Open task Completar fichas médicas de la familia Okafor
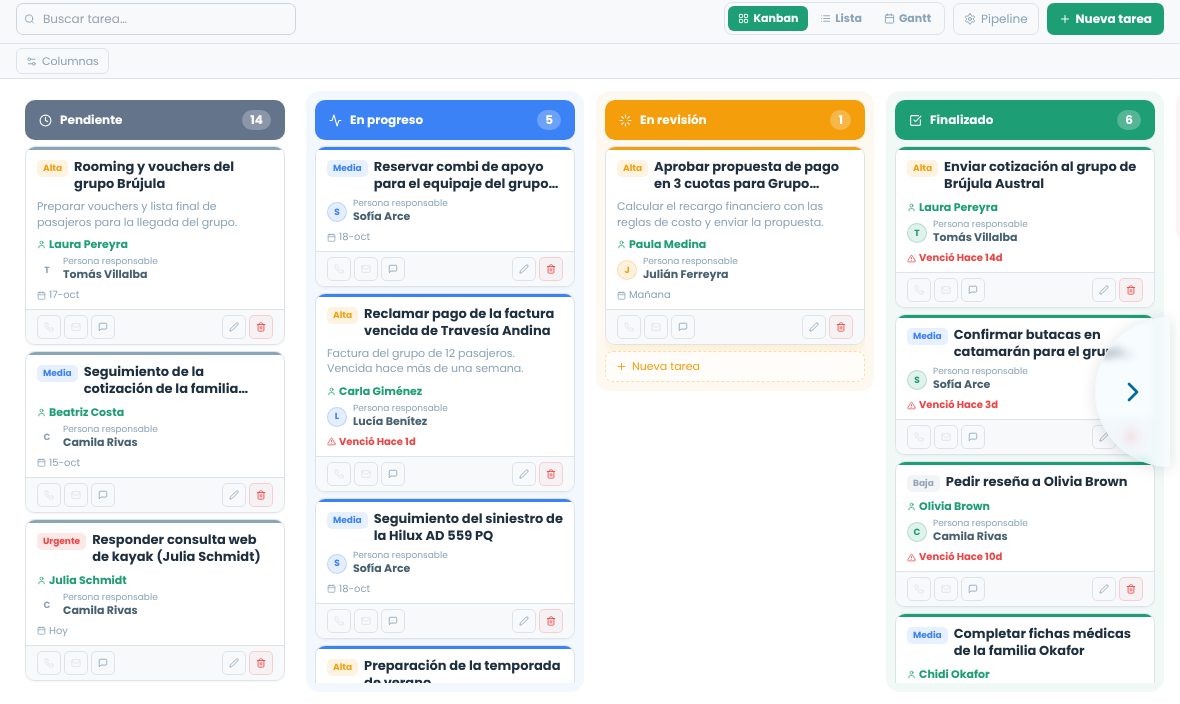 coord(1042,642)
